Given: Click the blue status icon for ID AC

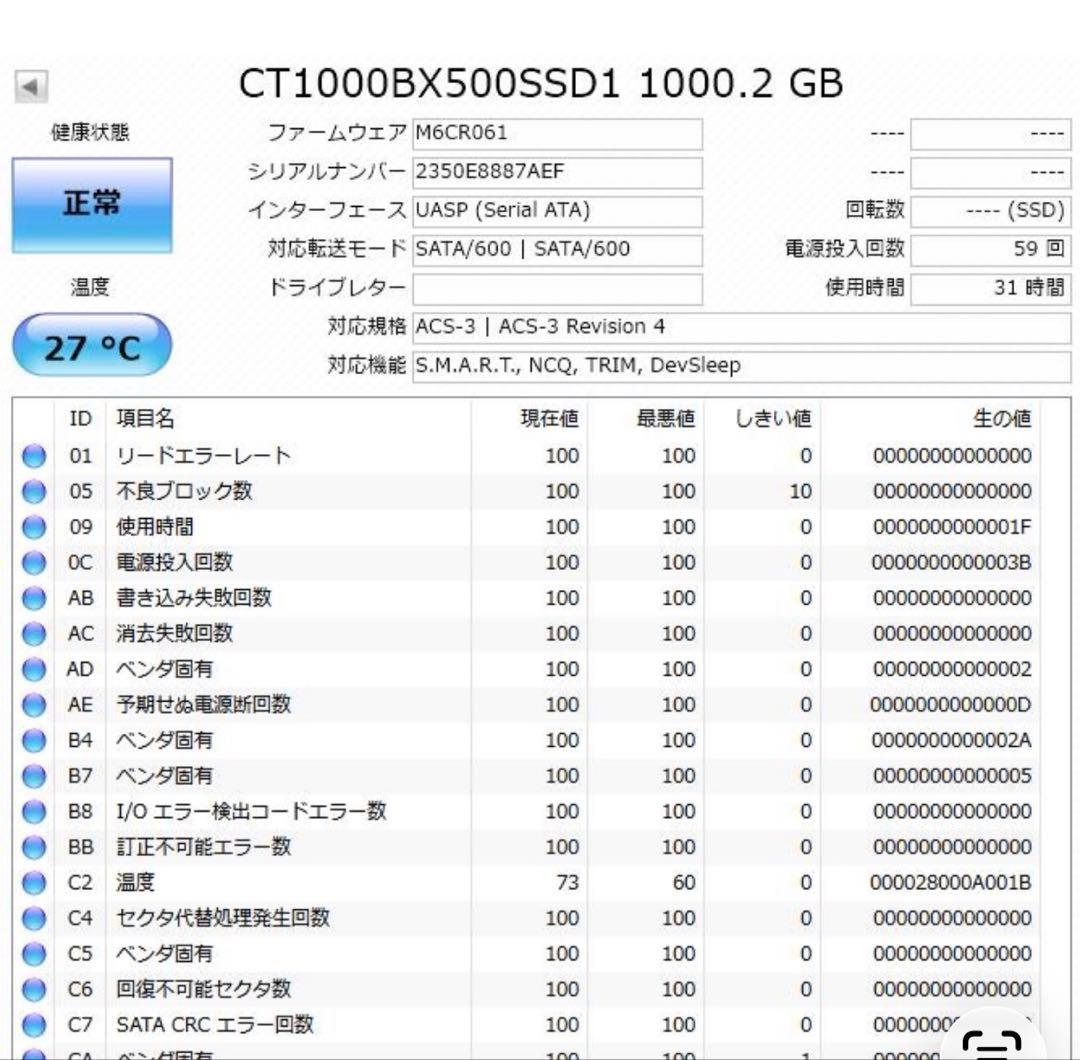Looking at the screenshot, I should [34, 634].
